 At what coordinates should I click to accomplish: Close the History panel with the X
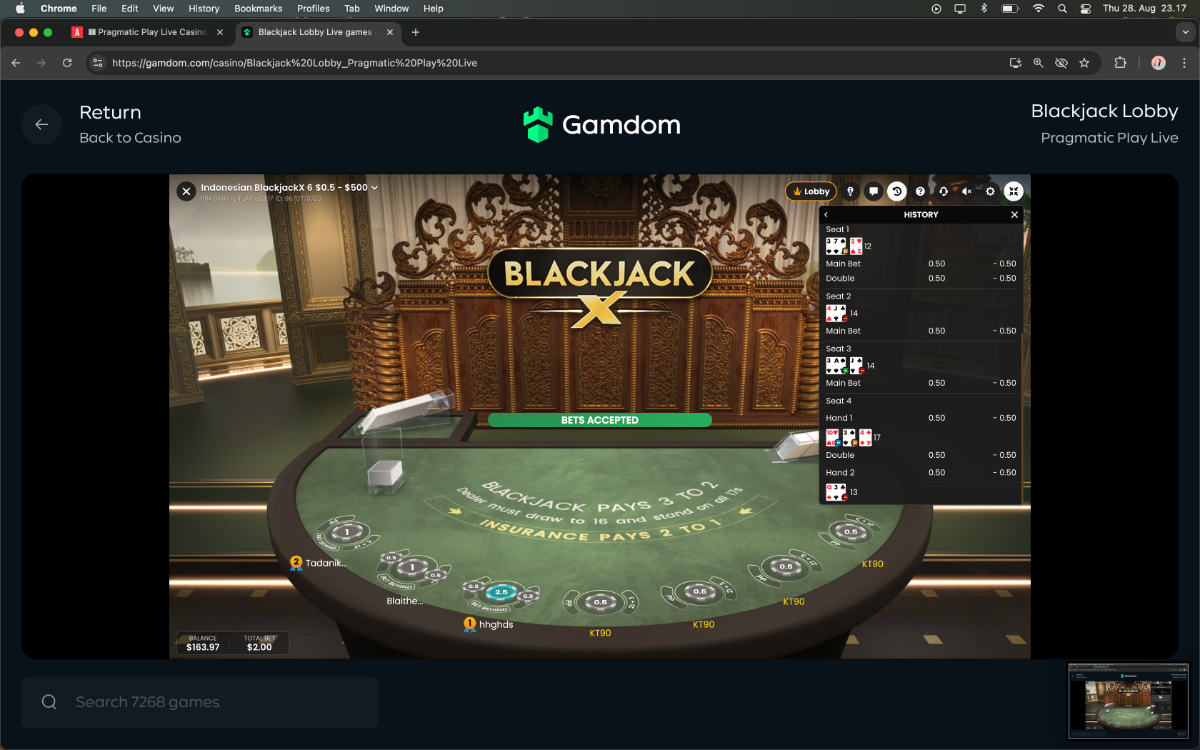pyautogui.click(x=1014, y=215)
